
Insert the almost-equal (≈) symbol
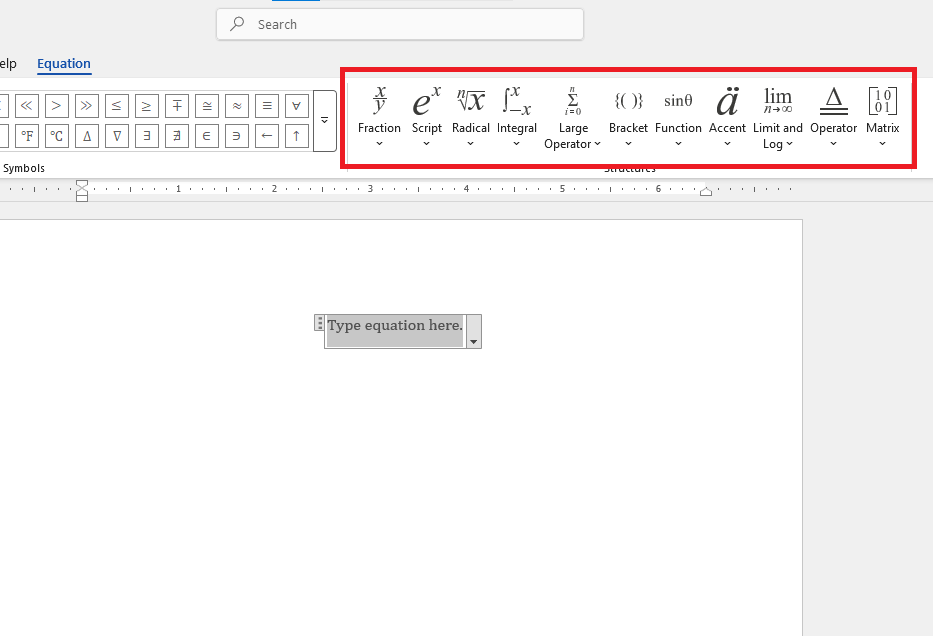pos(237,106)
